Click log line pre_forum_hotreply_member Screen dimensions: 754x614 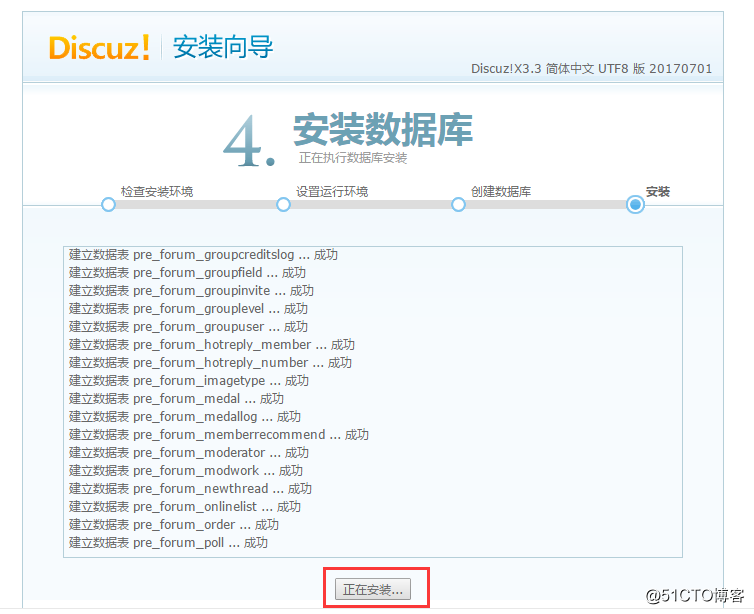click(x=212, y=345)
